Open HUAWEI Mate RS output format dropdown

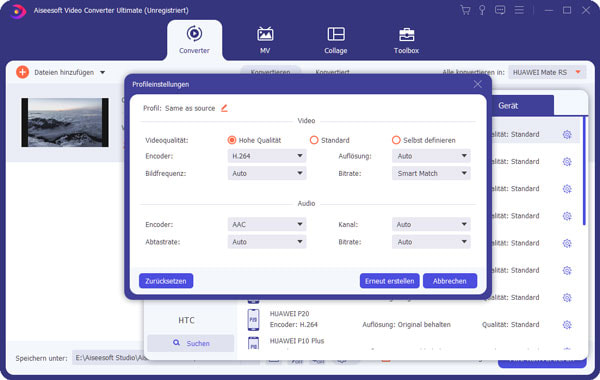[547, 72]
